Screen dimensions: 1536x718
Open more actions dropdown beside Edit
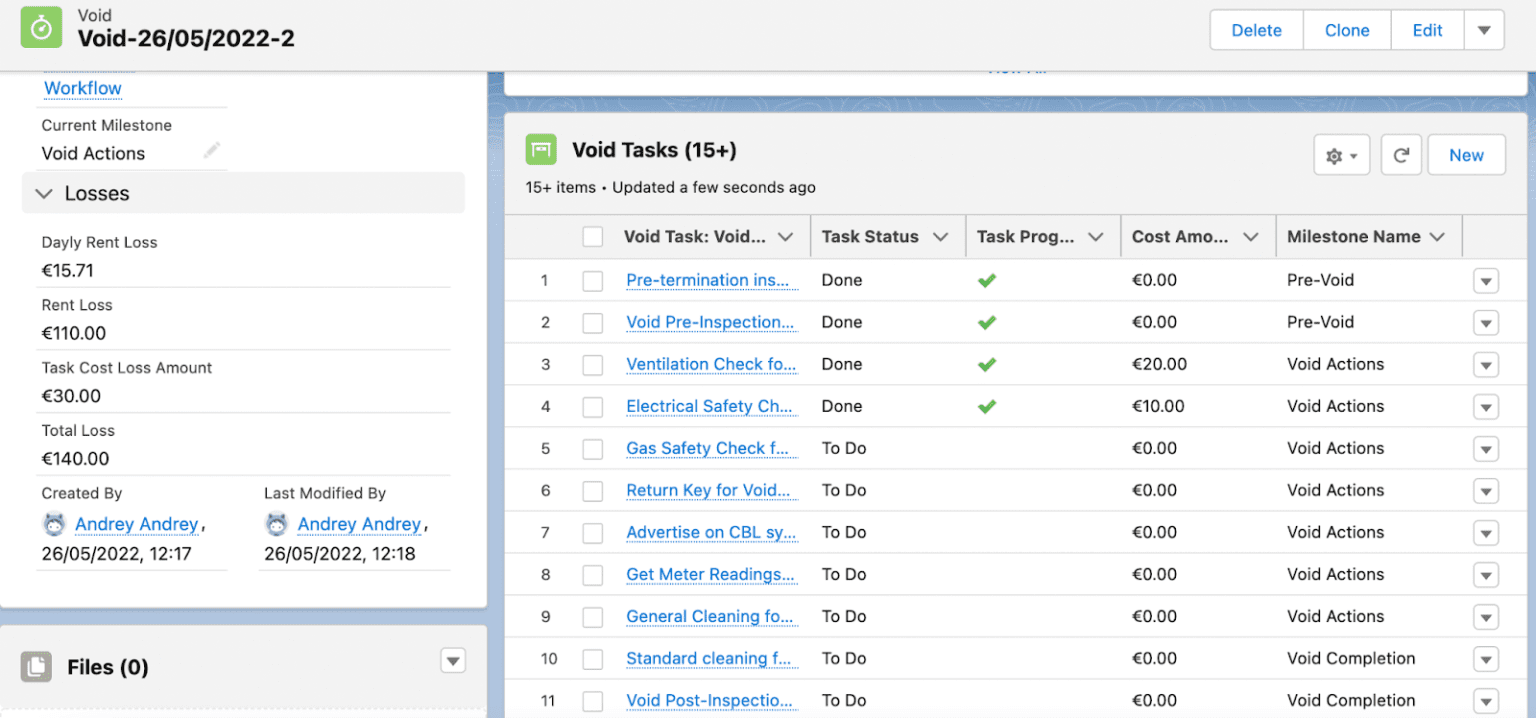[1484, 30]
